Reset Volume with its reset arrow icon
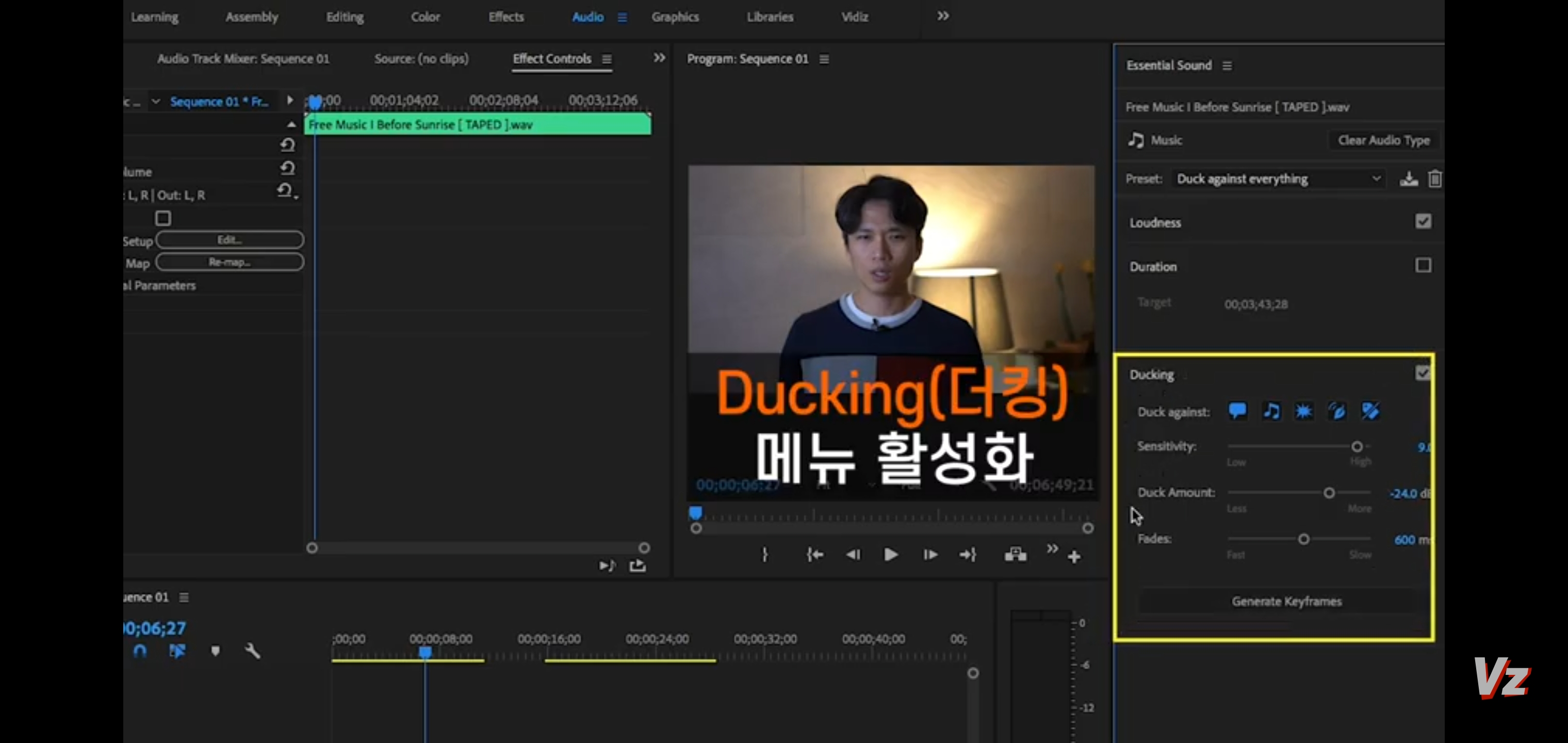This screenshot has width=1568, height=743. [287, 168]
